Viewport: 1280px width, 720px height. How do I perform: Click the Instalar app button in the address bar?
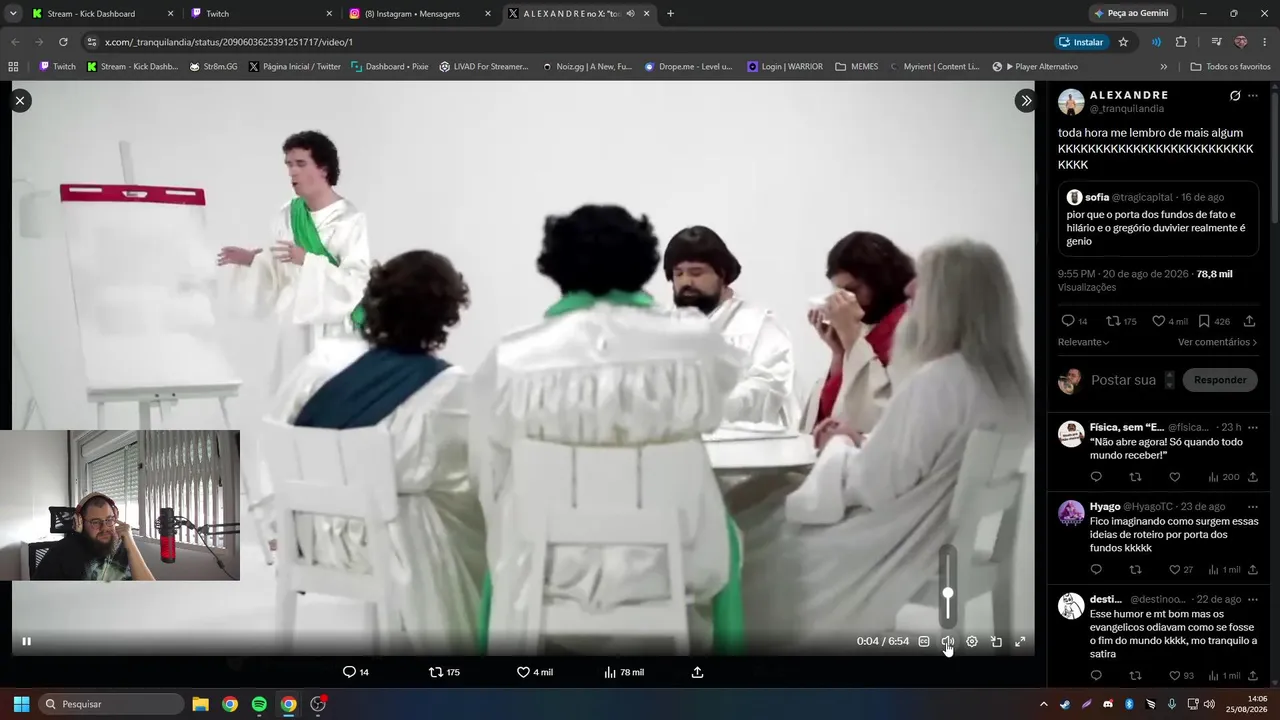1081,42
